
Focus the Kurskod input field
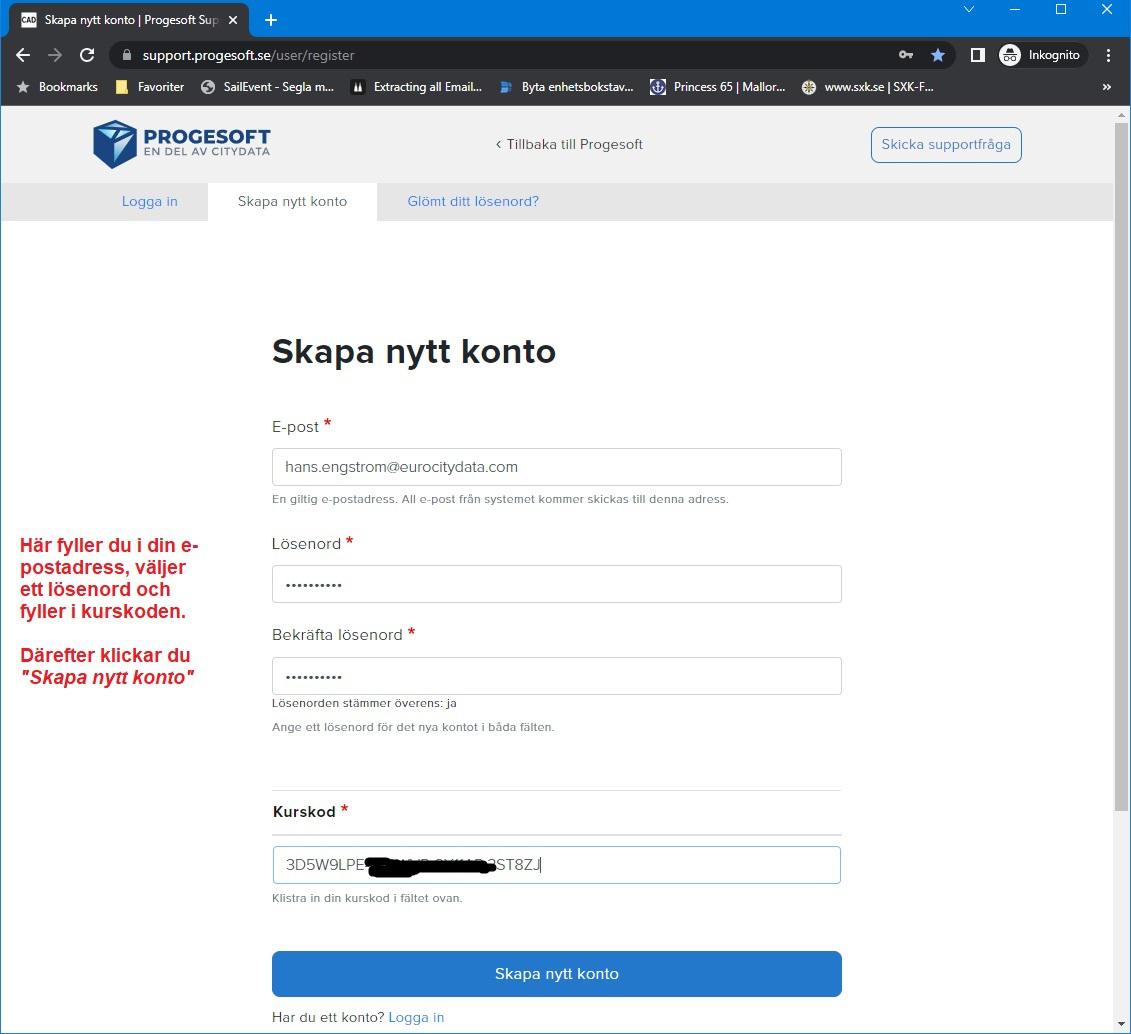point(556,865)
